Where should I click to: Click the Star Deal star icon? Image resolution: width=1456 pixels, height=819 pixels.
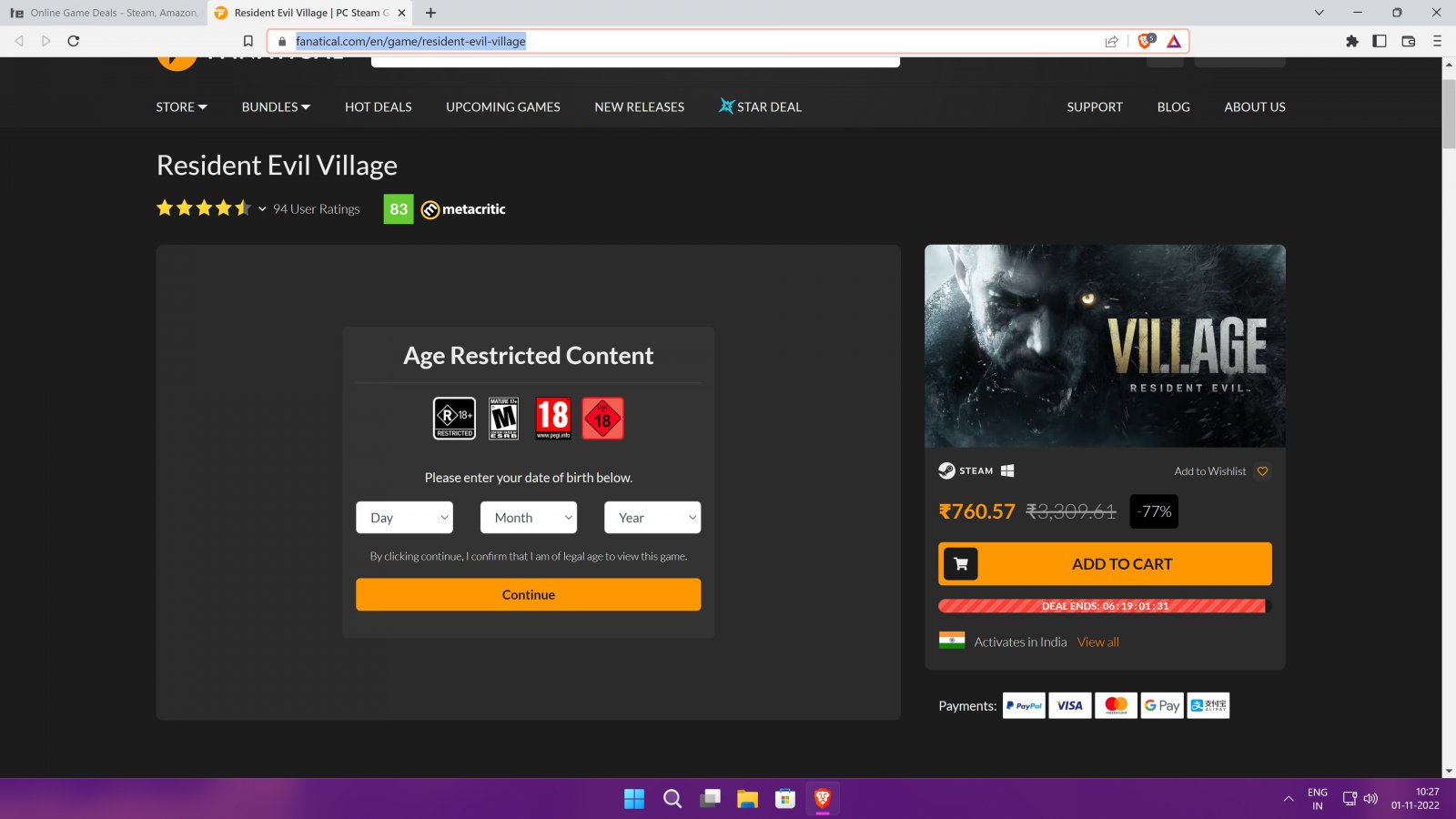[726, 106]
